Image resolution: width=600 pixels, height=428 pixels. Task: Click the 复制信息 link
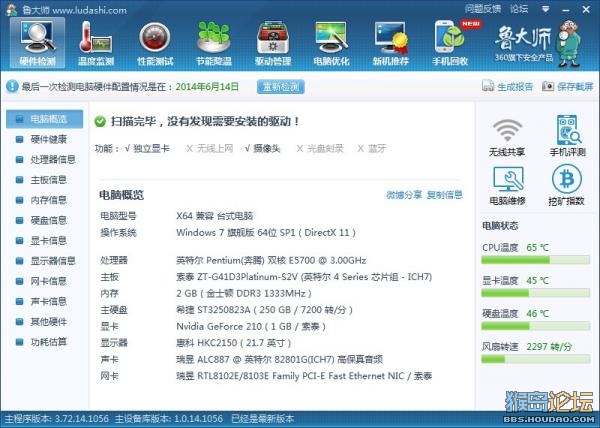point(445,195)
